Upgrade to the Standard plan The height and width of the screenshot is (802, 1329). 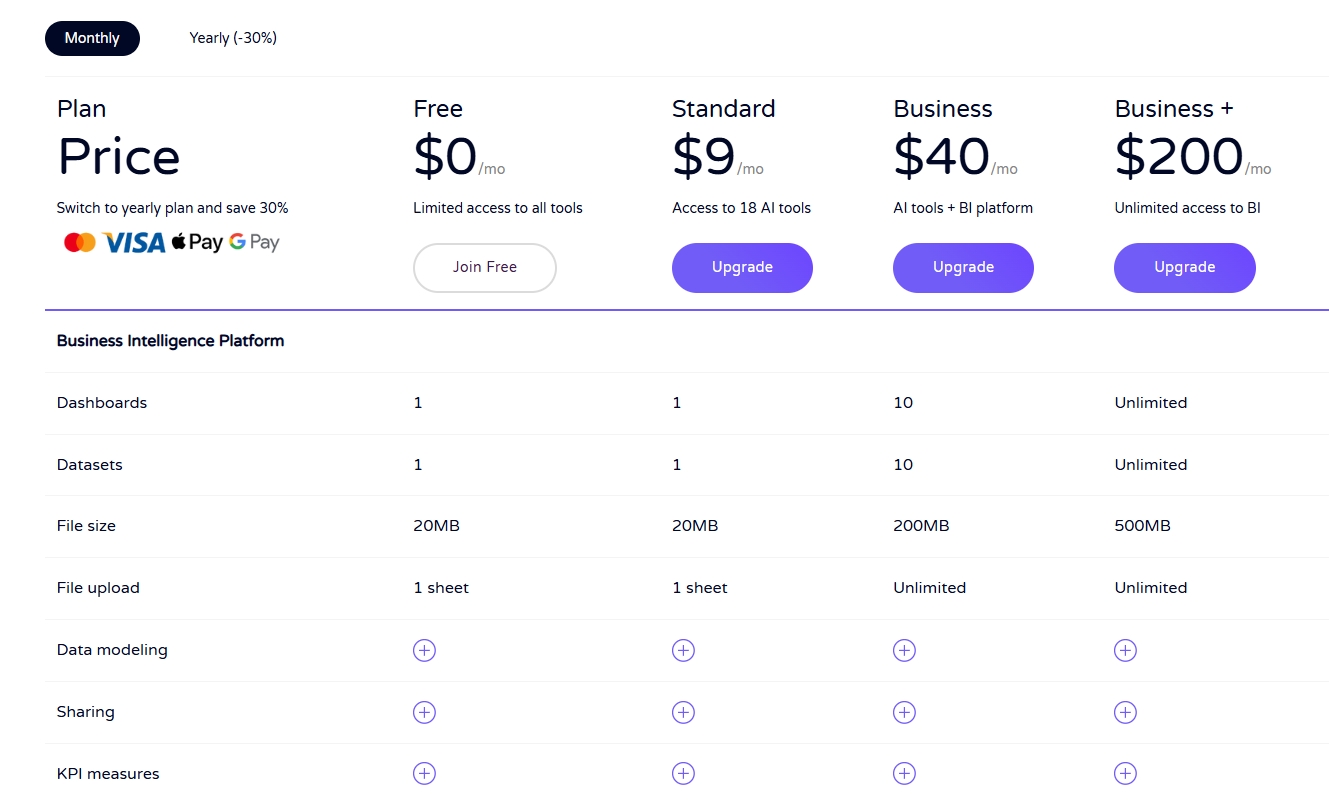[742, 267]
